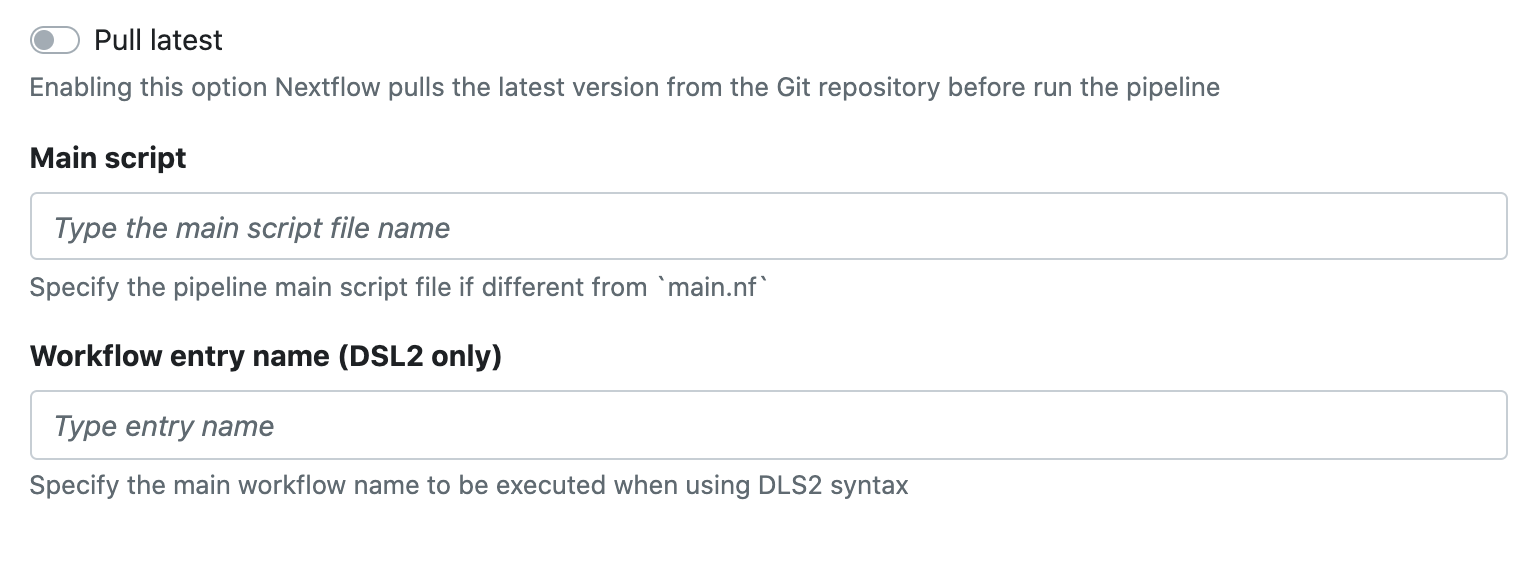Enable the Pull latest toggle switch
The height and width of the screenshot is (562, 1534).
pyautogui.click(x=55, y=40)
